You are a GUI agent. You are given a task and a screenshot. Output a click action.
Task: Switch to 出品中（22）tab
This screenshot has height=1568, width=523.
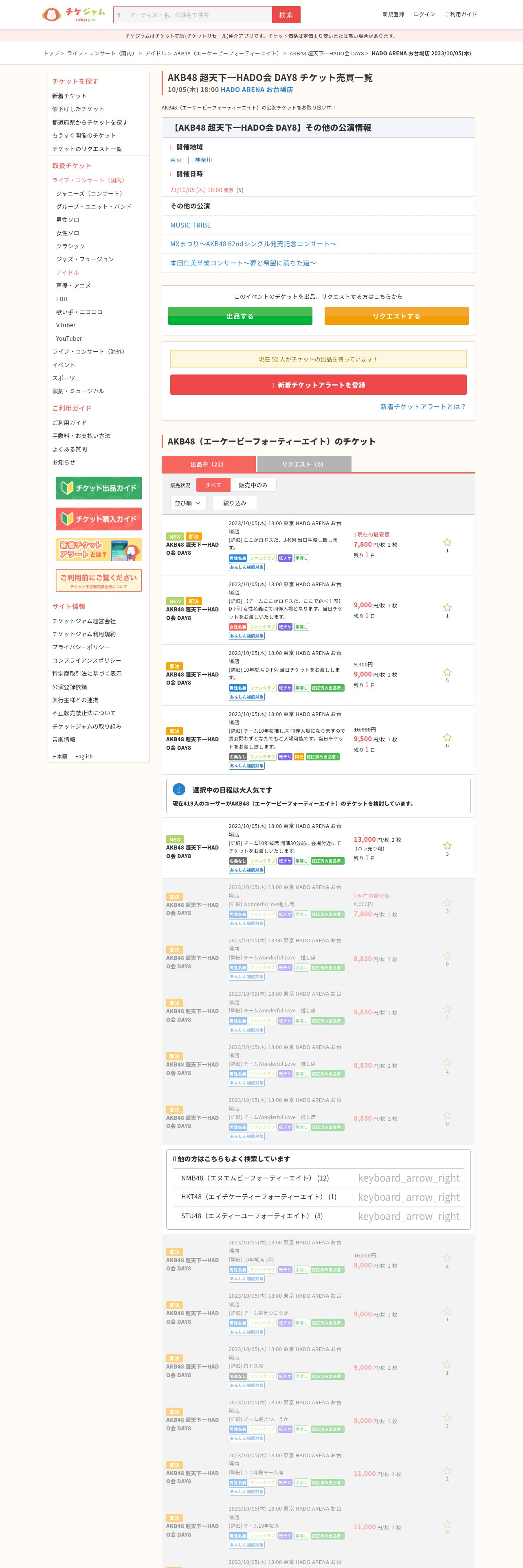(208, 464)
